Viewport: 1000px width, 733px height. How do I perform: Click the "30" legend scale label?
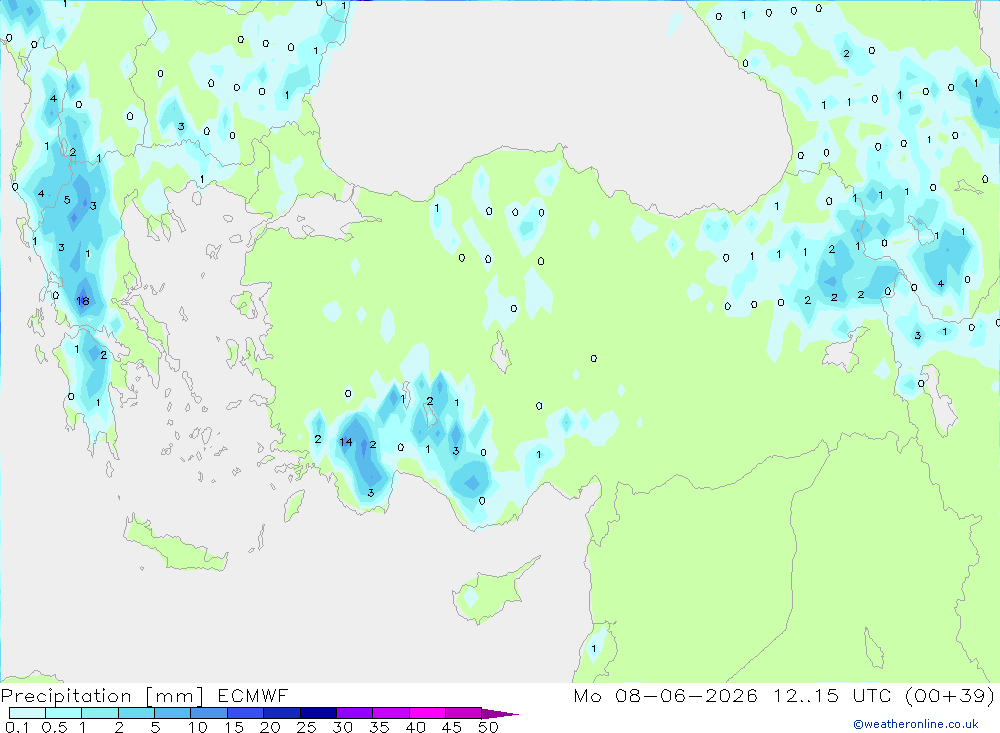[x=342, y=727]
